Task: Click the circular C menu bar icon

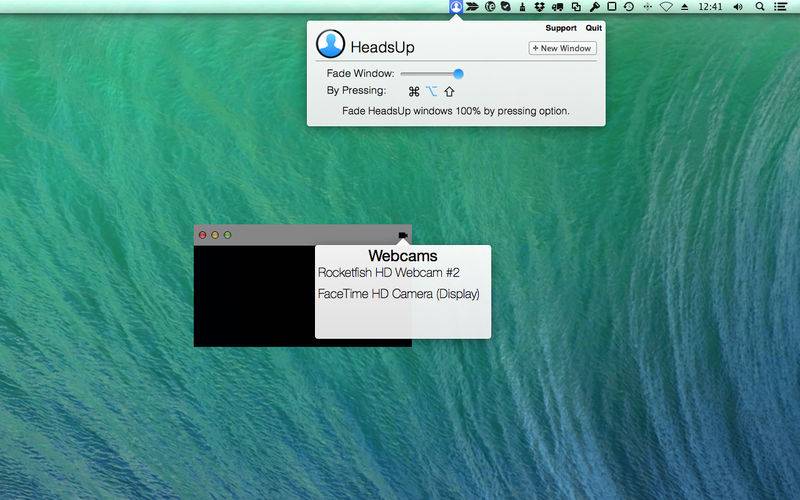Action: [490, 7]
